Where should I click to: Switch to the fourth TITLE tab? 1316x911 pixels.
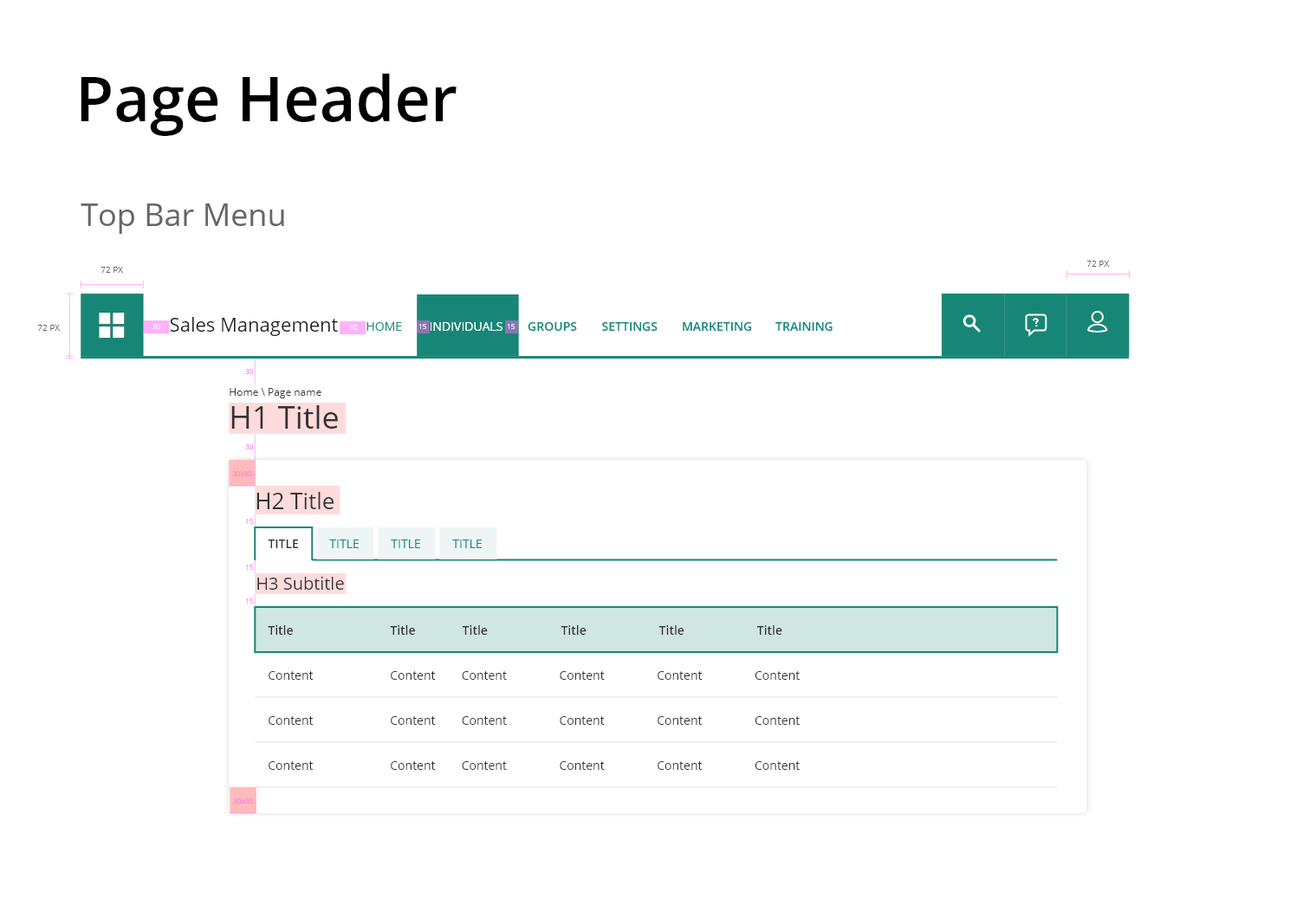467,544
